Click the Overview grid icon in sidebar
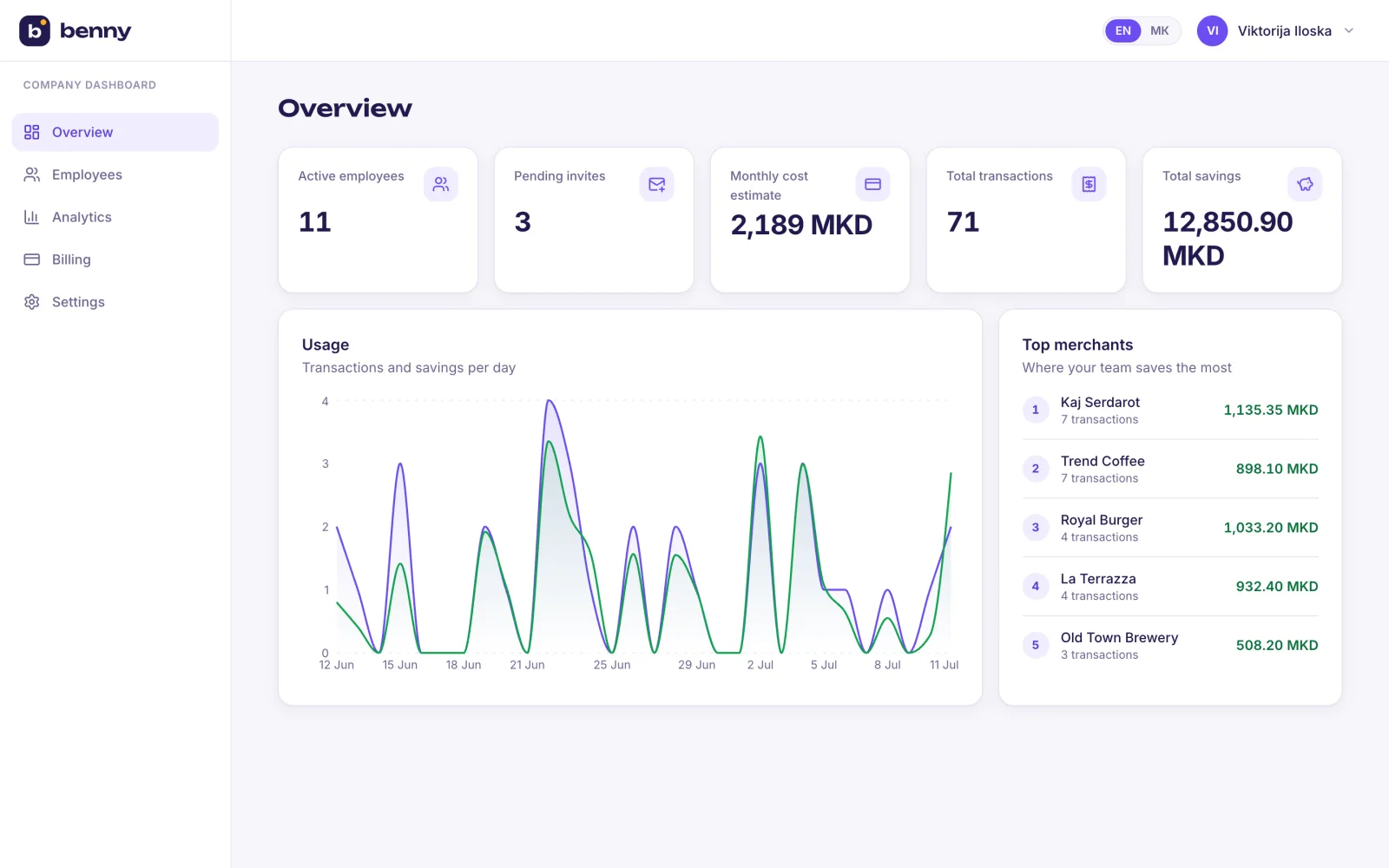The image size is (1389, 868). click(x=32, y=132)
